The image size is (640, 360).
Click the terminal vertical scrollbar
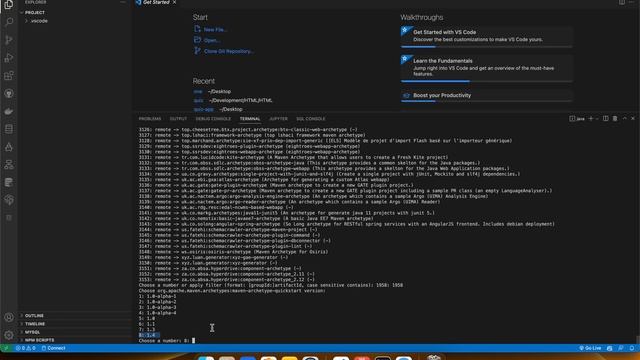pyautogui.click(x=637, y=340)
